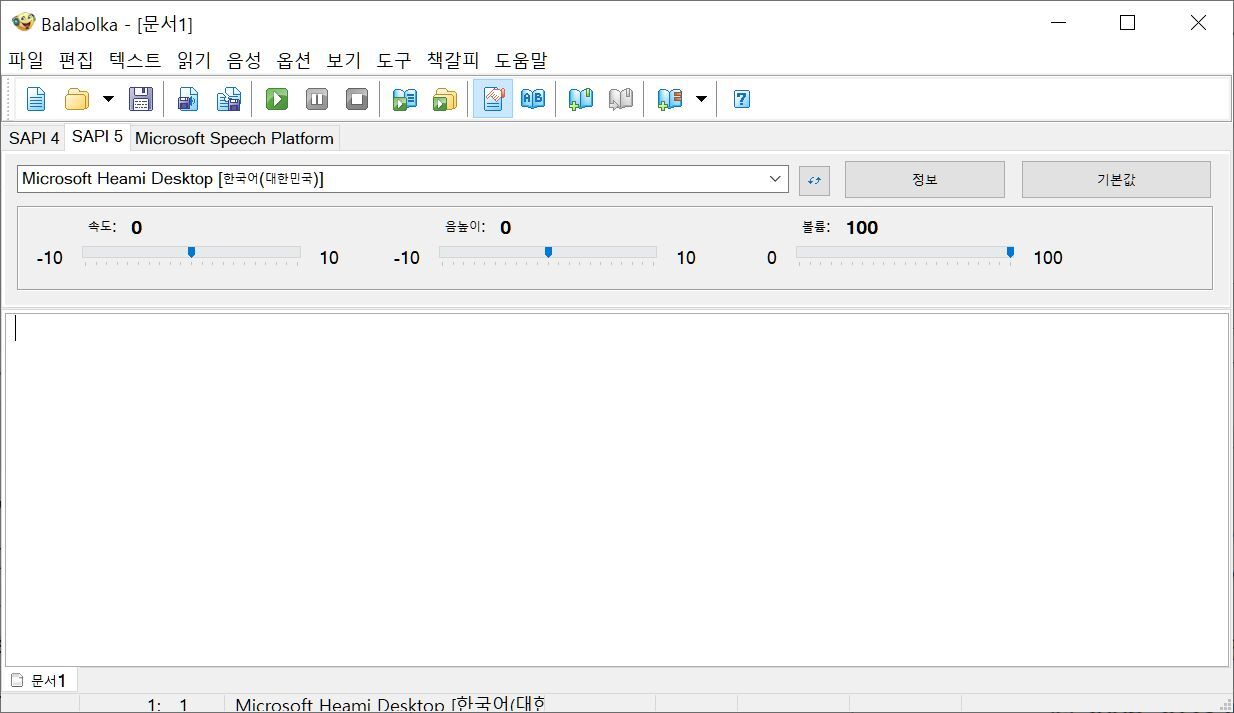Expand the open file dropdown arrow

click(108, 99)
